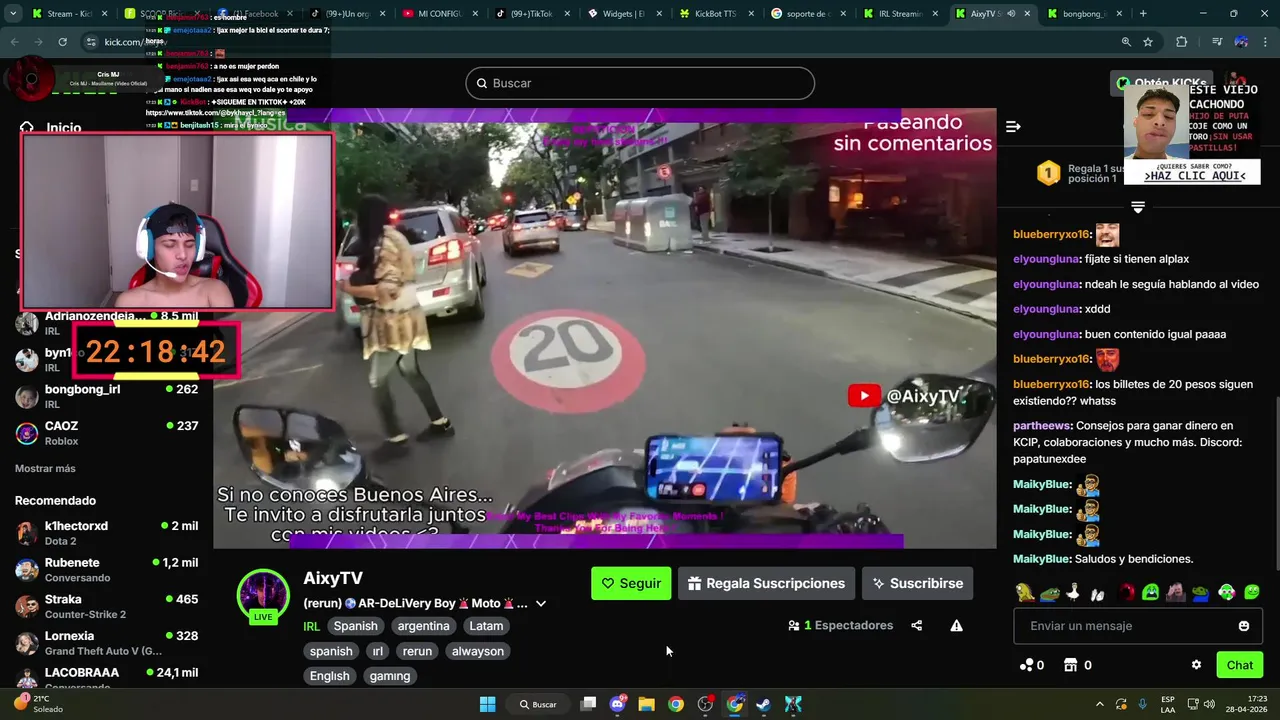
Task: Show hidden system tray icons
Action: pos(1099,704)
